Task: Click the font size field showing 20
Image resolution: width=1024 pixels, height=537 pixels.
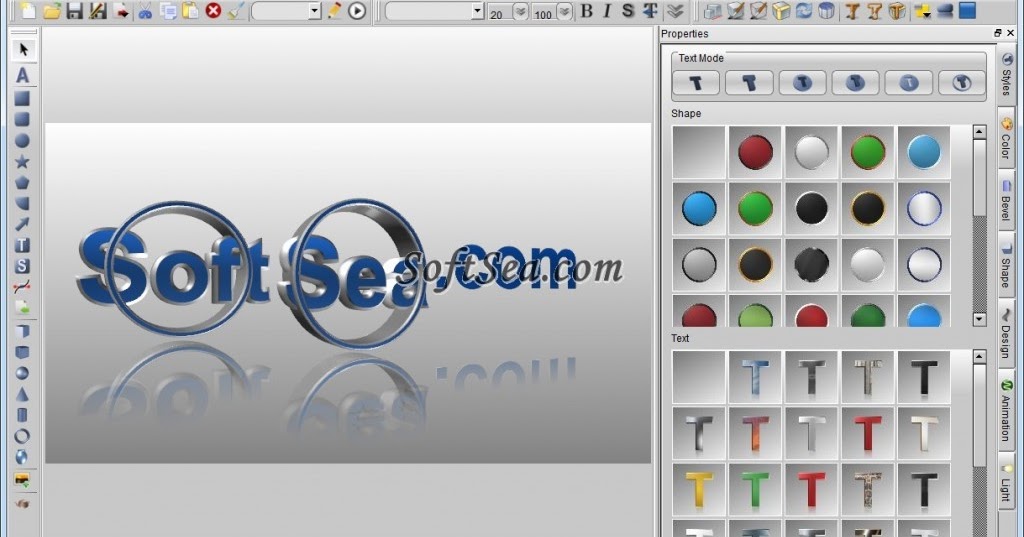Action: point(500,12)
